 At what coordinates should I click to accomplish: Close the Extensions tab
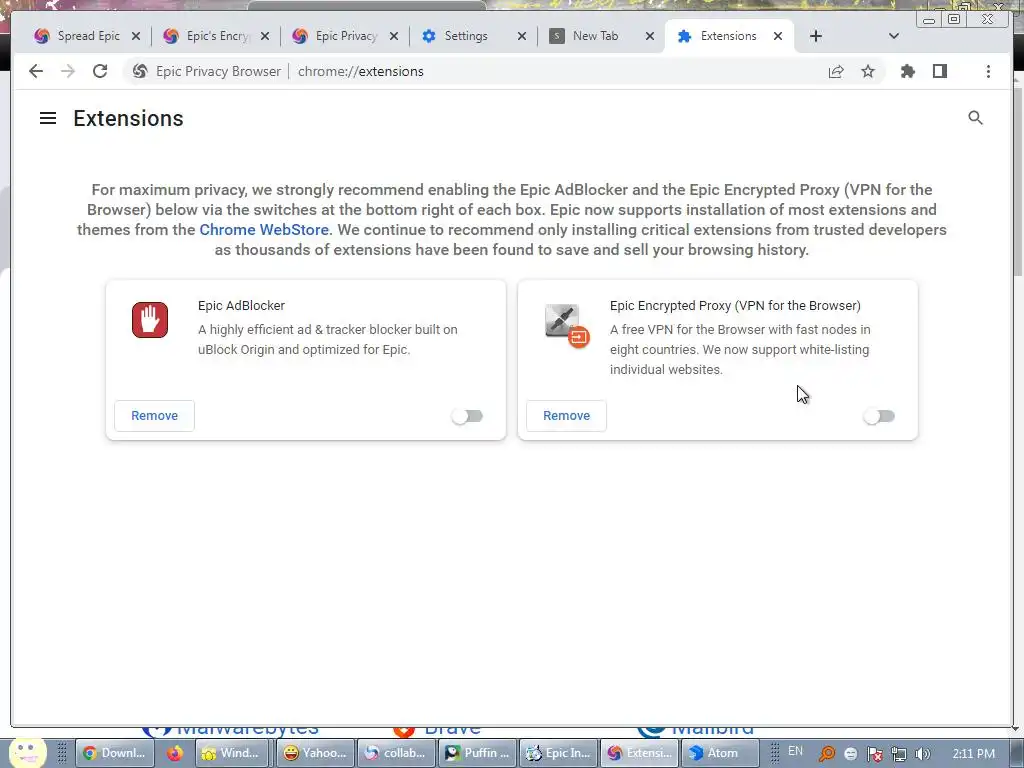pyautogui.click(x=778, y=36)
